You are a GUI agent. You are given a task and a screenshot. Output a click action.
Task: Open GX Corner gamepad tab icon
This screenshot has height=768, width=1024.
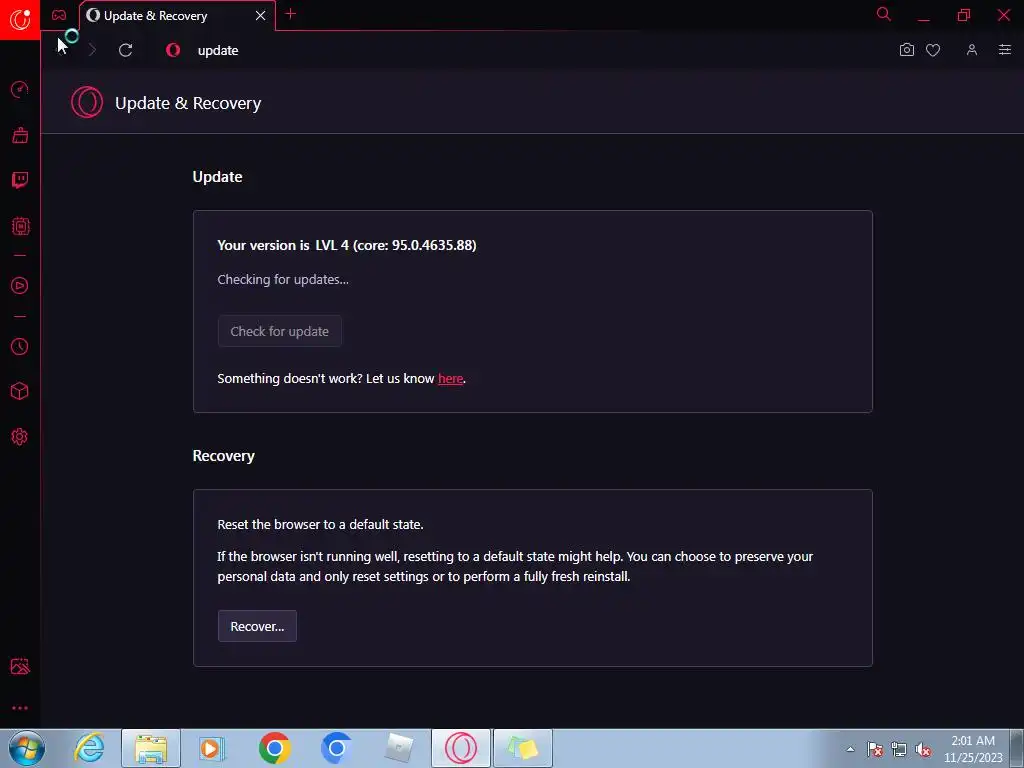59,15
